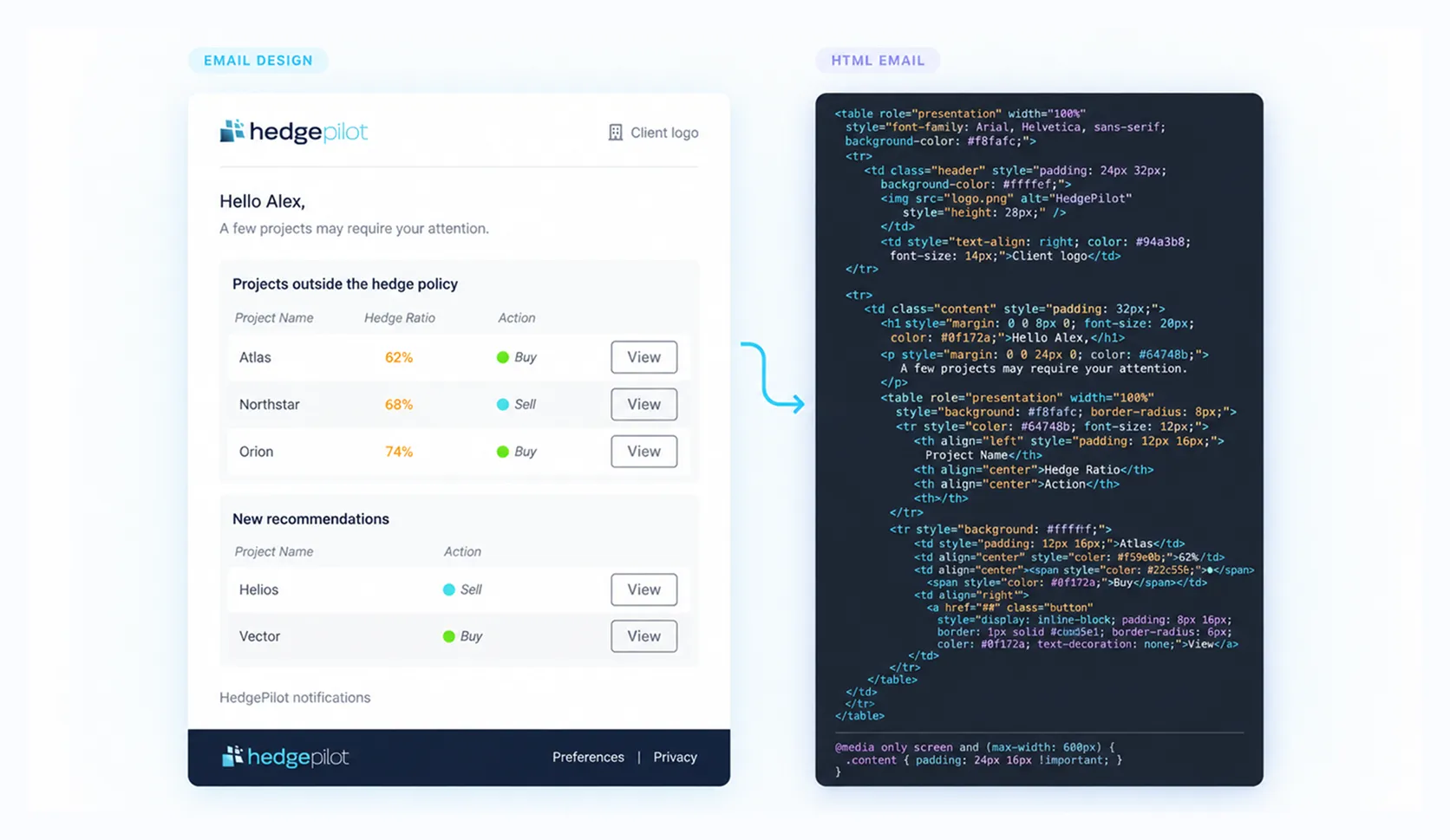
Task: Open the Atlas project with its View button
Action: (x=643, y=357)
